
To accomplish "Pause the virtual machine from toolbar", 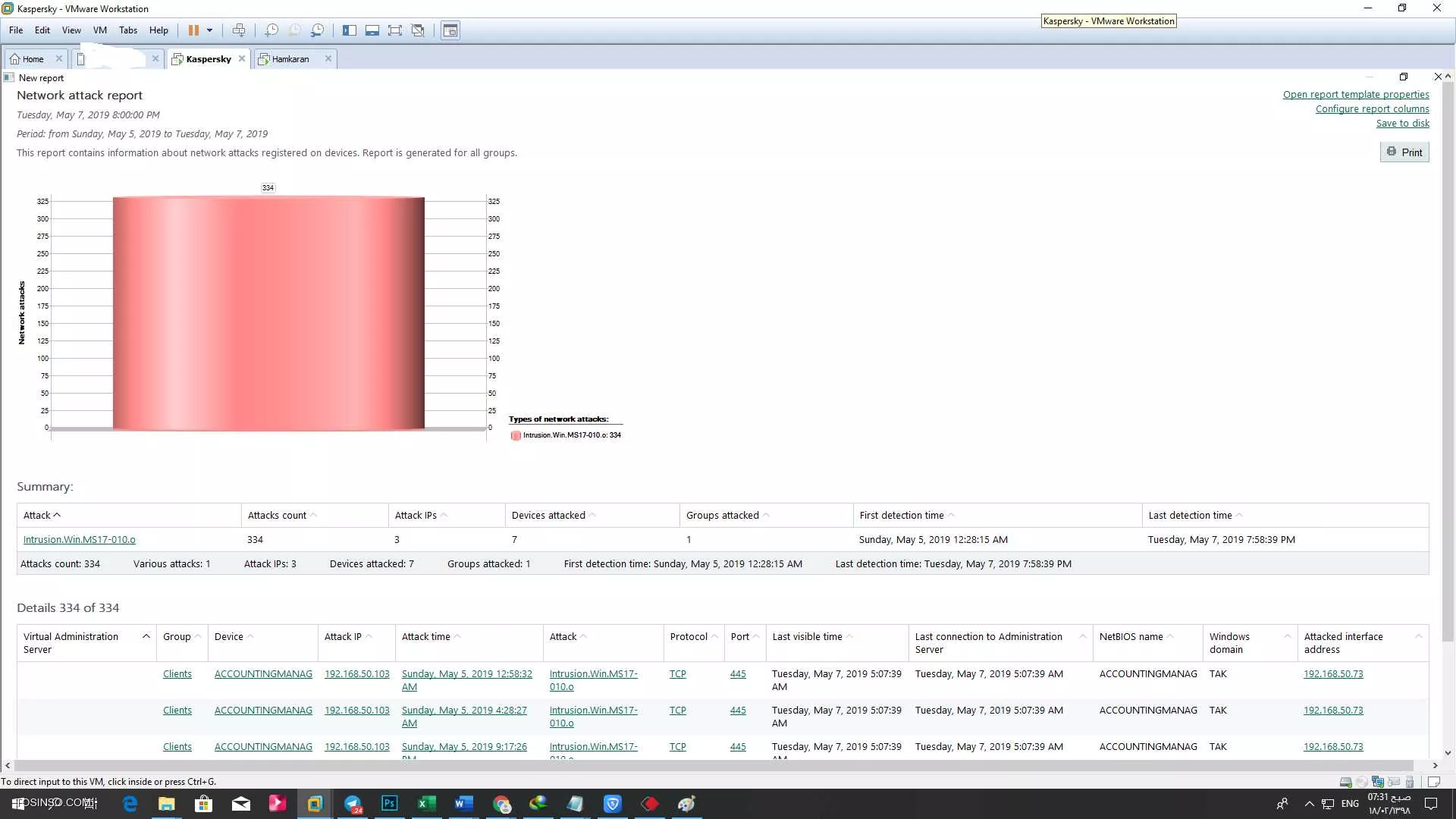I will [193, 30].
